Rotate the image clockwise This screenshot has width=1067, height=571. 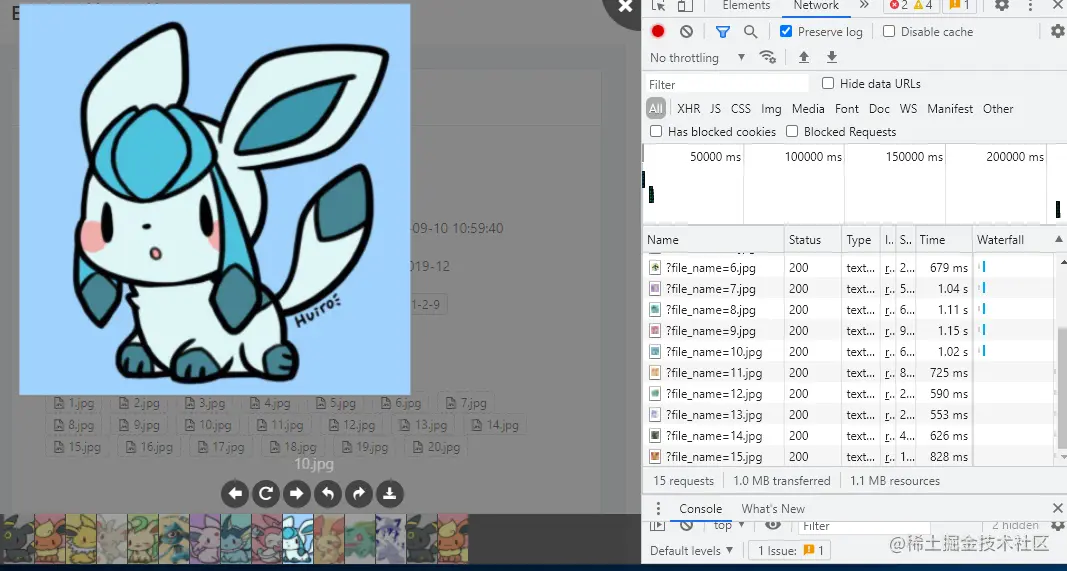tap(359, 493)
